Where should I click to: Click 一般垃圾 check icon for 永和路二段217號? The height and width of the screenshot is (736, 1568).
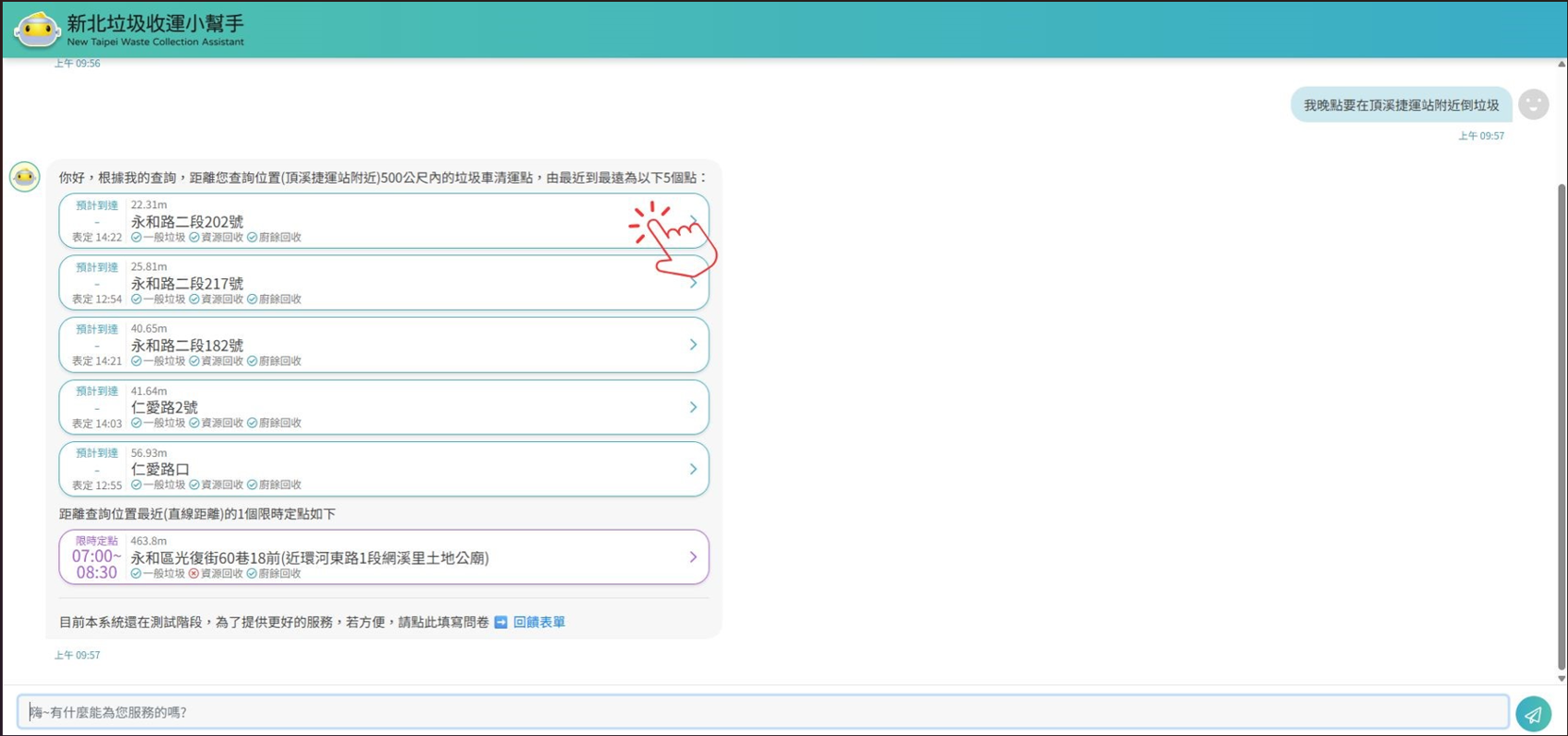coord(136,300)
